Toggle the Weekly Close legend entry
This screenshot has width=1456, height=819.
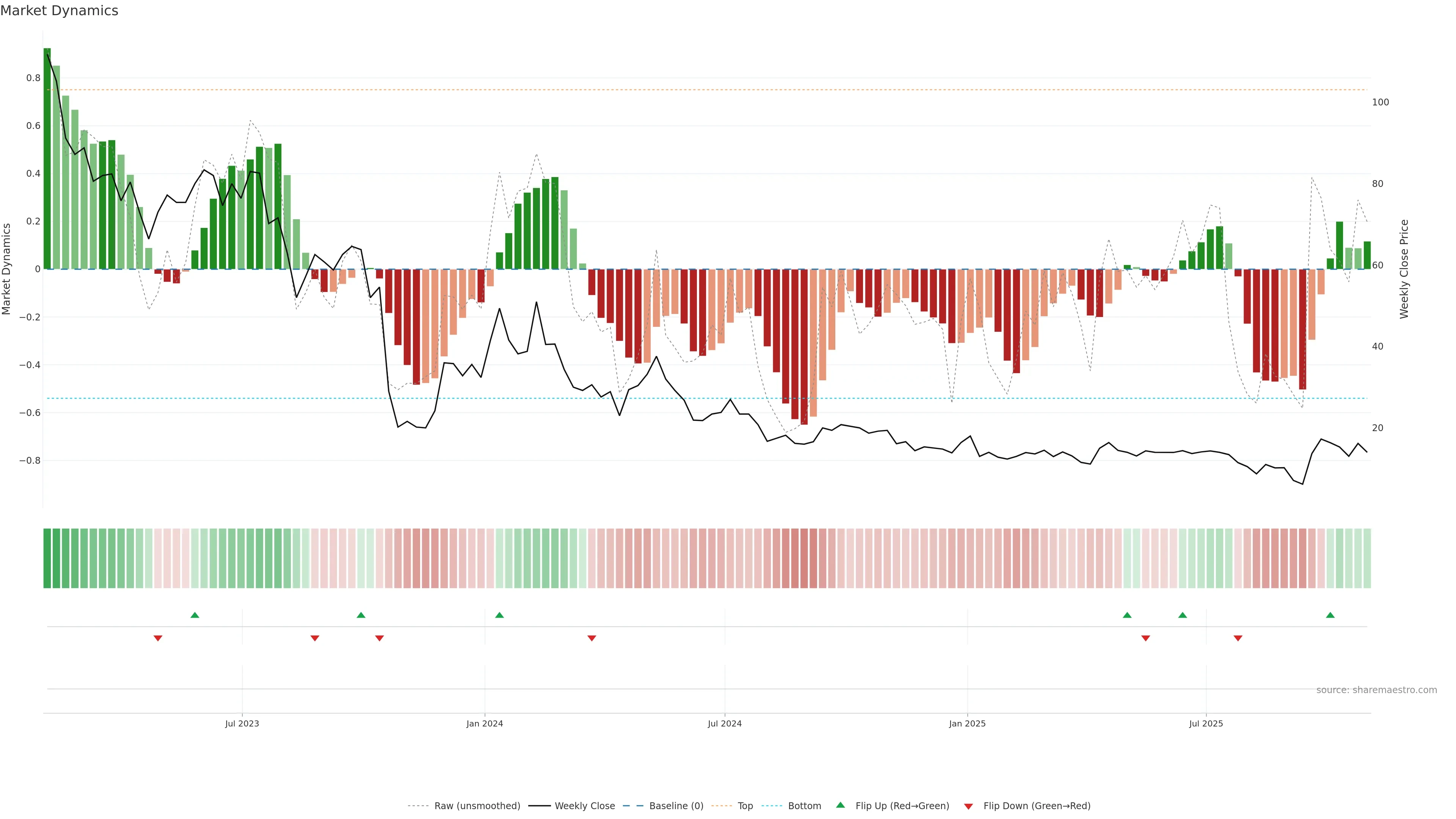coord(584,806)
